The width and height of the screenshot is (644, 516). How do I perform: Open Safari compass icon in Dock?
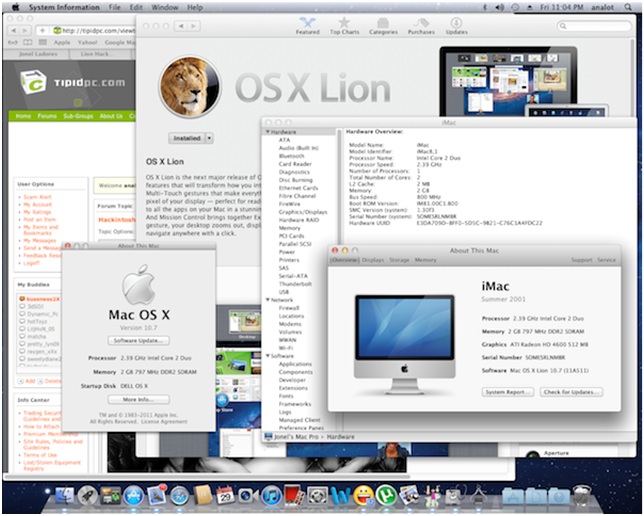click(179, 496)
